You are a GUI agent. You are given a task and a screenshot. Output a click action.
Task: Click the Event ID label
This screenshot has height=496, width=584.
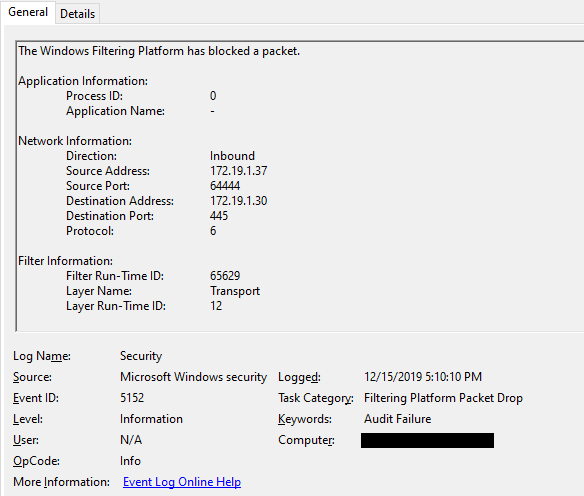tap(36, 398)
